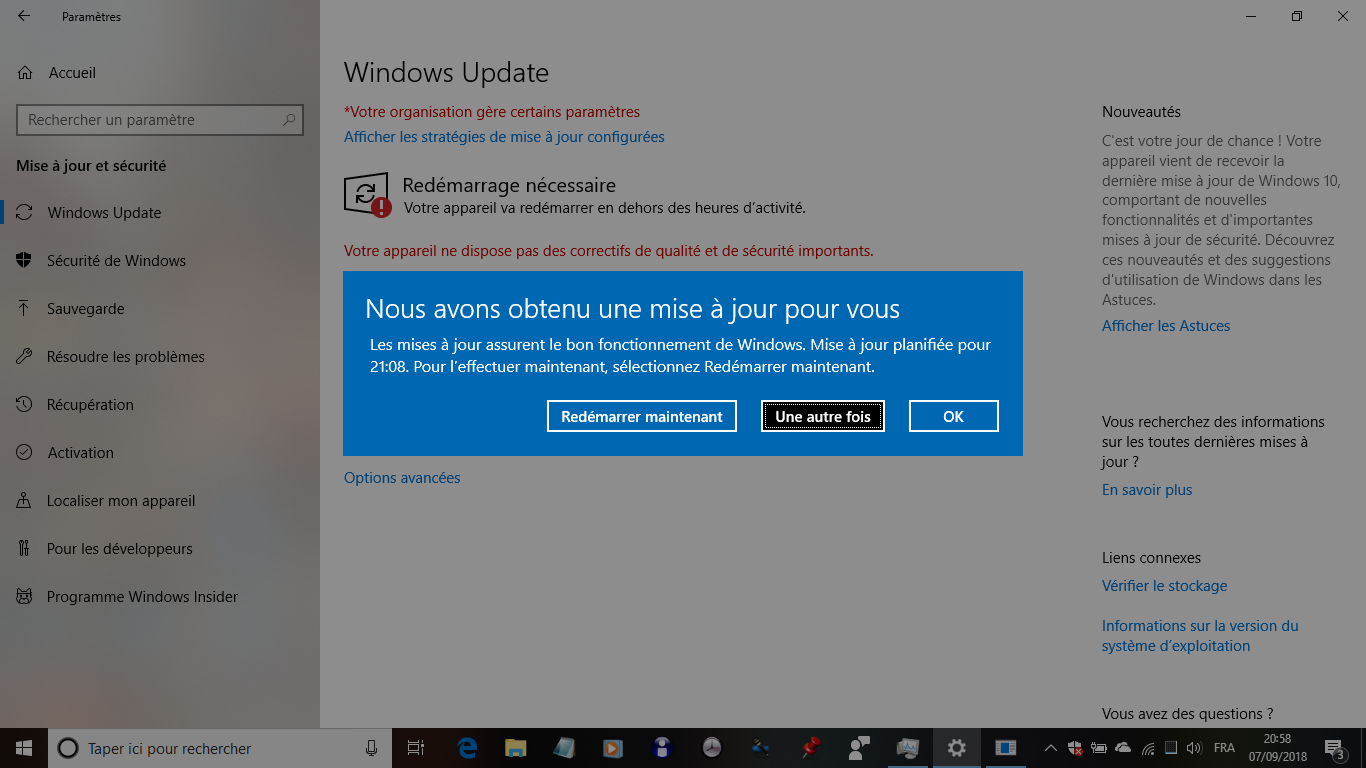
Task: Open Informations sur la version du système link
Action: coord(1200,636)
